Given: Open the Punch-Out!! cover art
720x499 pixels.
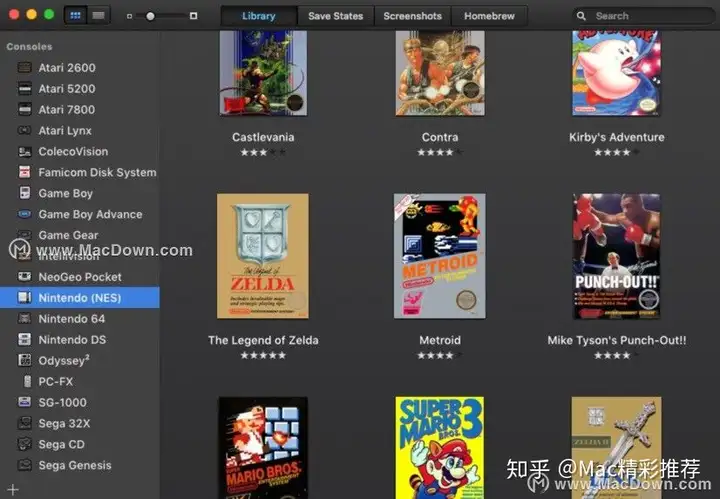Looking at the screenshot, I should pyautogui.click(x=616, y=256).
